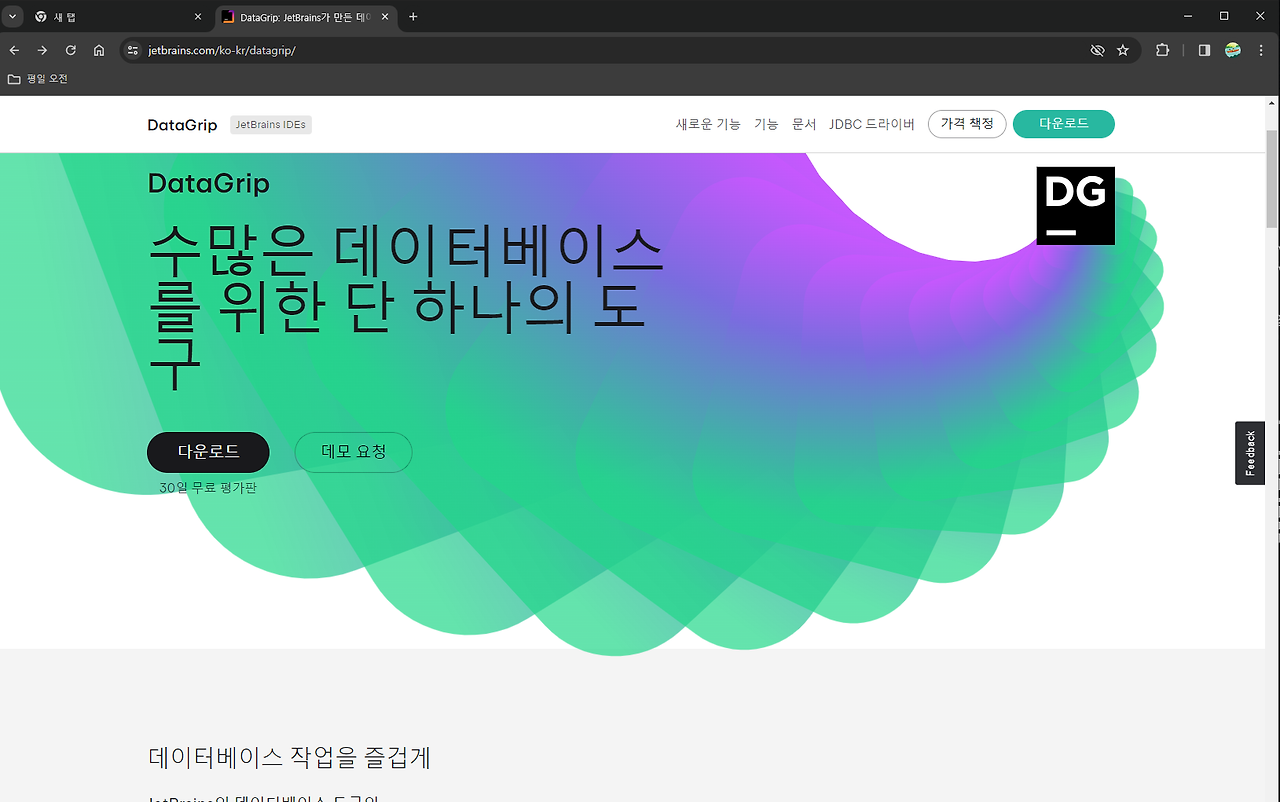Close the 새 탭 tab
Screen dimensions: 1280x802
[197, 17]
